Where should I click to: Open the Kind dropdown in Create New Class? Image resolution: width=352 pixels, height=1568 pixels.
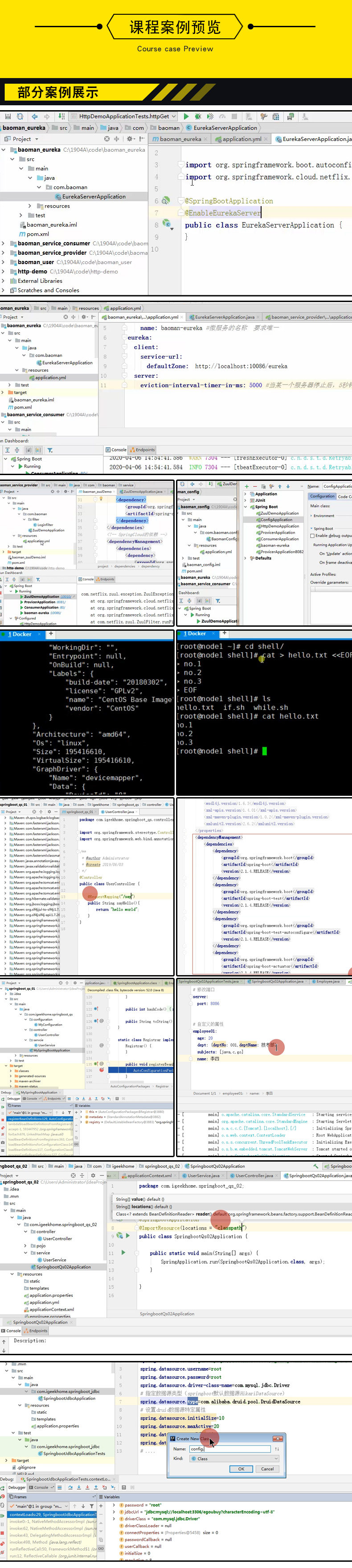click(x=235, y=1458)
